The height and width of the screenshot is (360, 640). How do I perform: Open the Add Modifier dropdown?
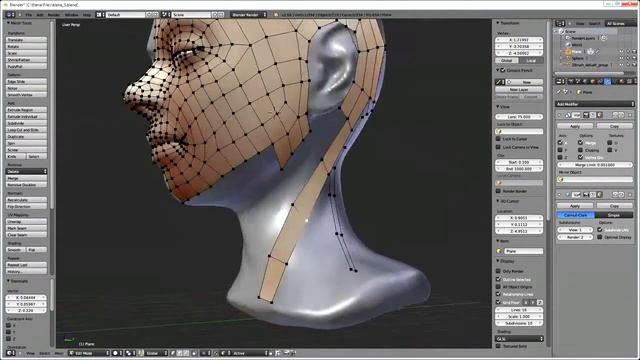(595, 104)
